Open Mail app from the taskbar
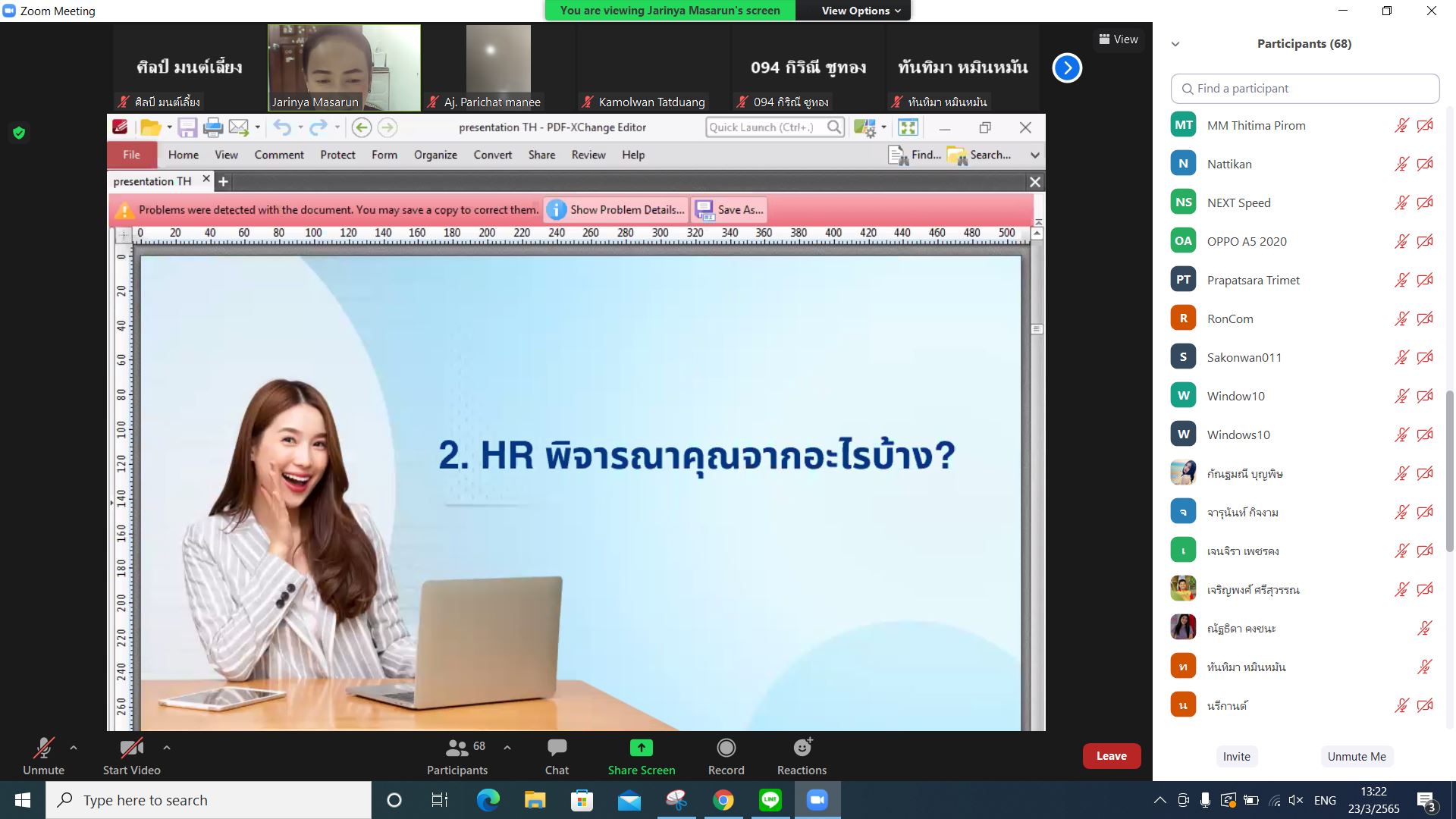The image size is (1456, 819). pos(629,800)
